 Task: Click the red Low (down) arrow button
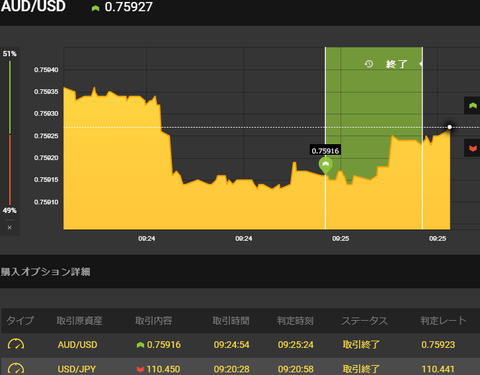[472, 148]
